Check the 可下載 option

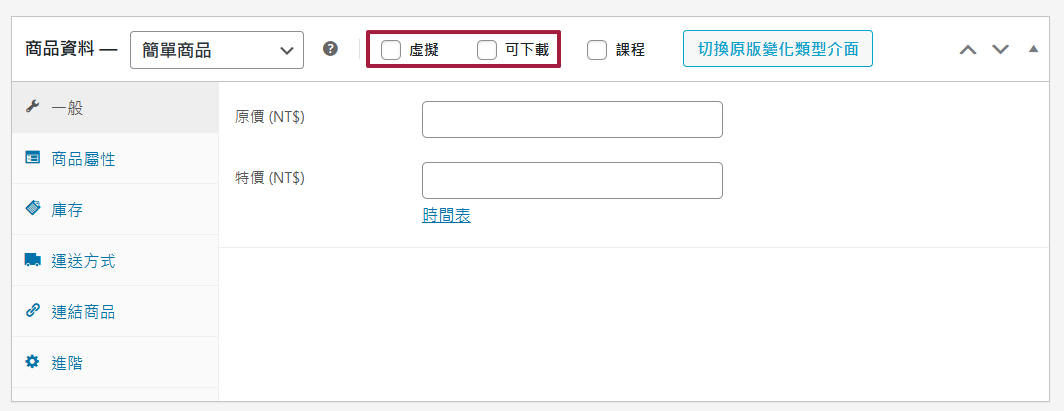pyautogui.click(x=487, y=50)
